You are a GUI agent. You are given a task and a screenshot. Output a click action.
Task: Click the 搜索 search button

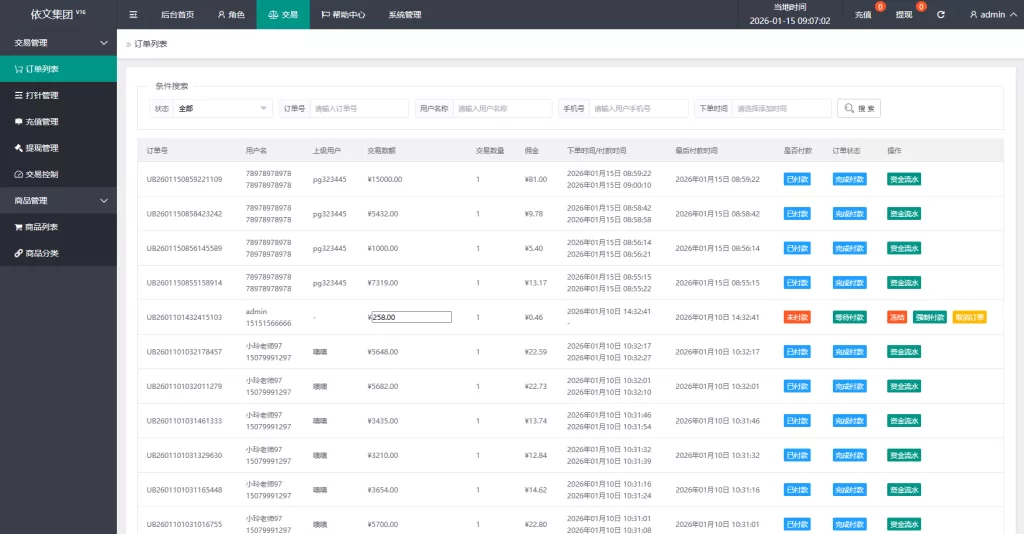[x=859, y=108]
